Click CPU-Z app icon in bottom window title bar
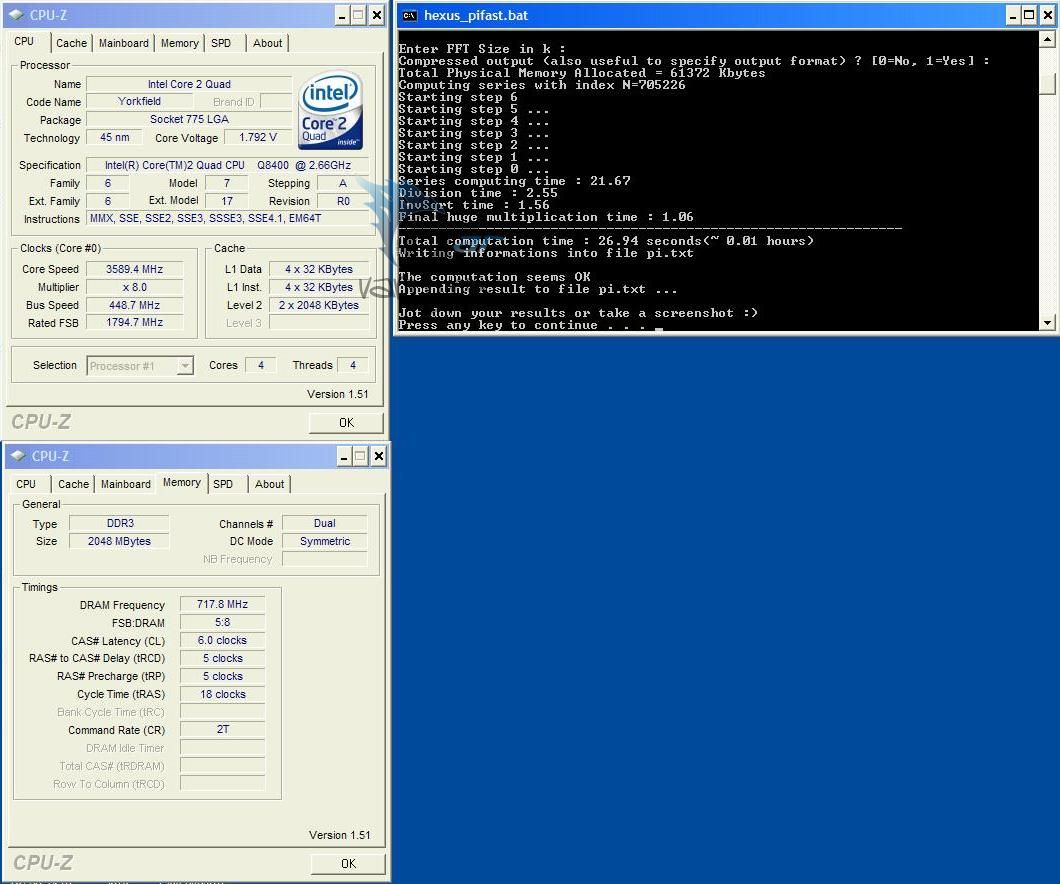 (18, 456)
